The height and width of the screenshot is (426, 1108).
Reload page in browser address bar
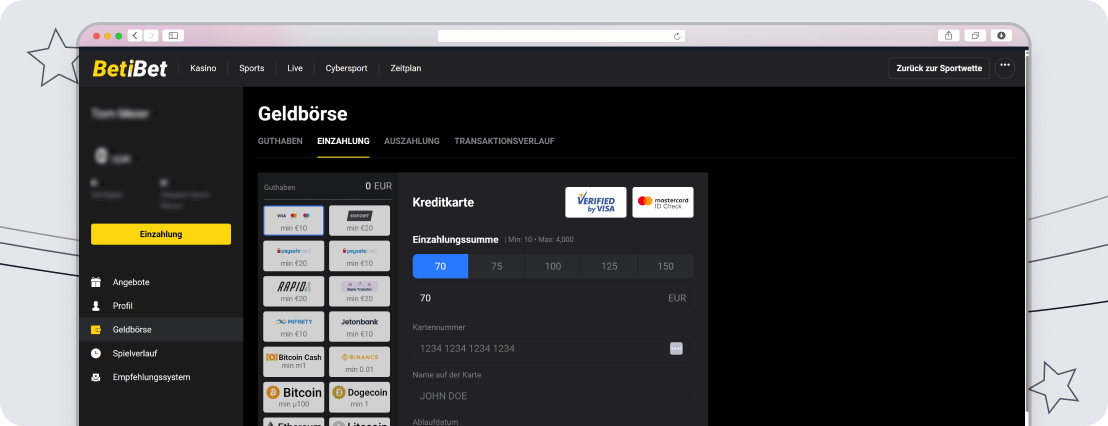pyautogui.click(x=678, y=35)
